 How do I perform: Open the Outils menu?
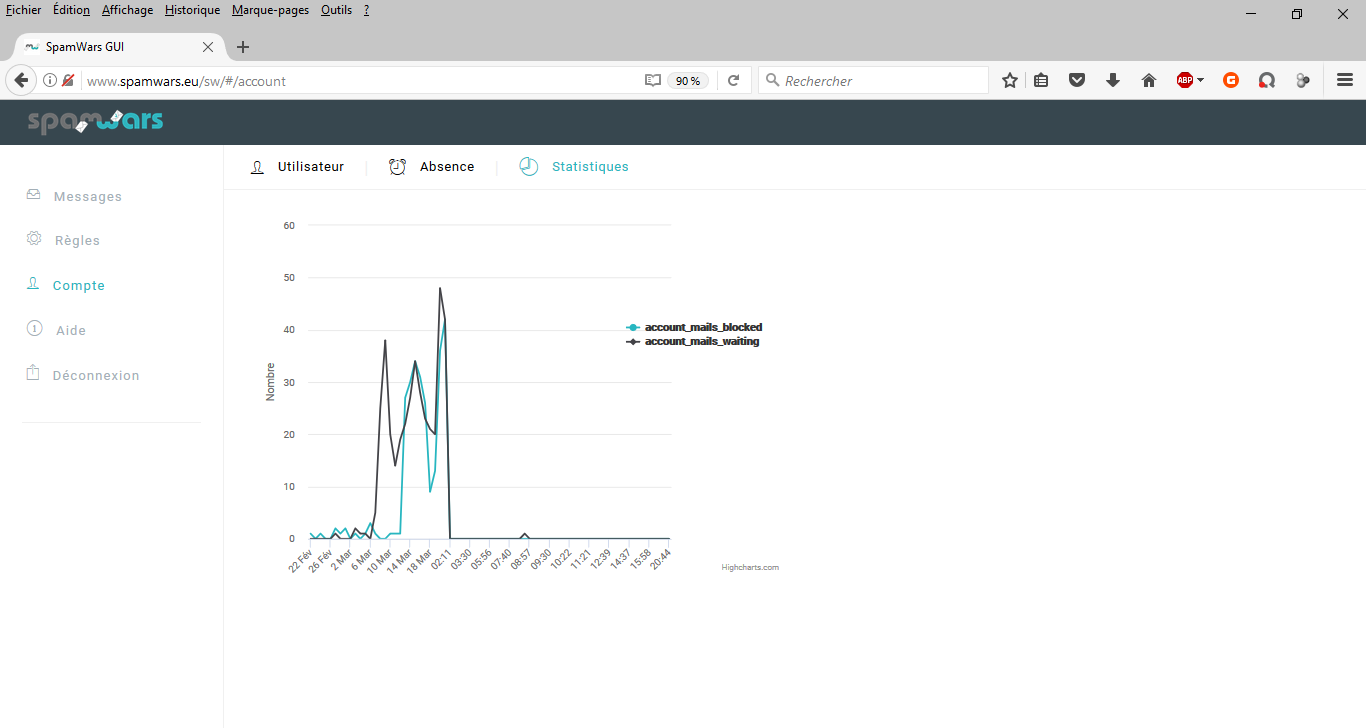[x=336, y=10]
